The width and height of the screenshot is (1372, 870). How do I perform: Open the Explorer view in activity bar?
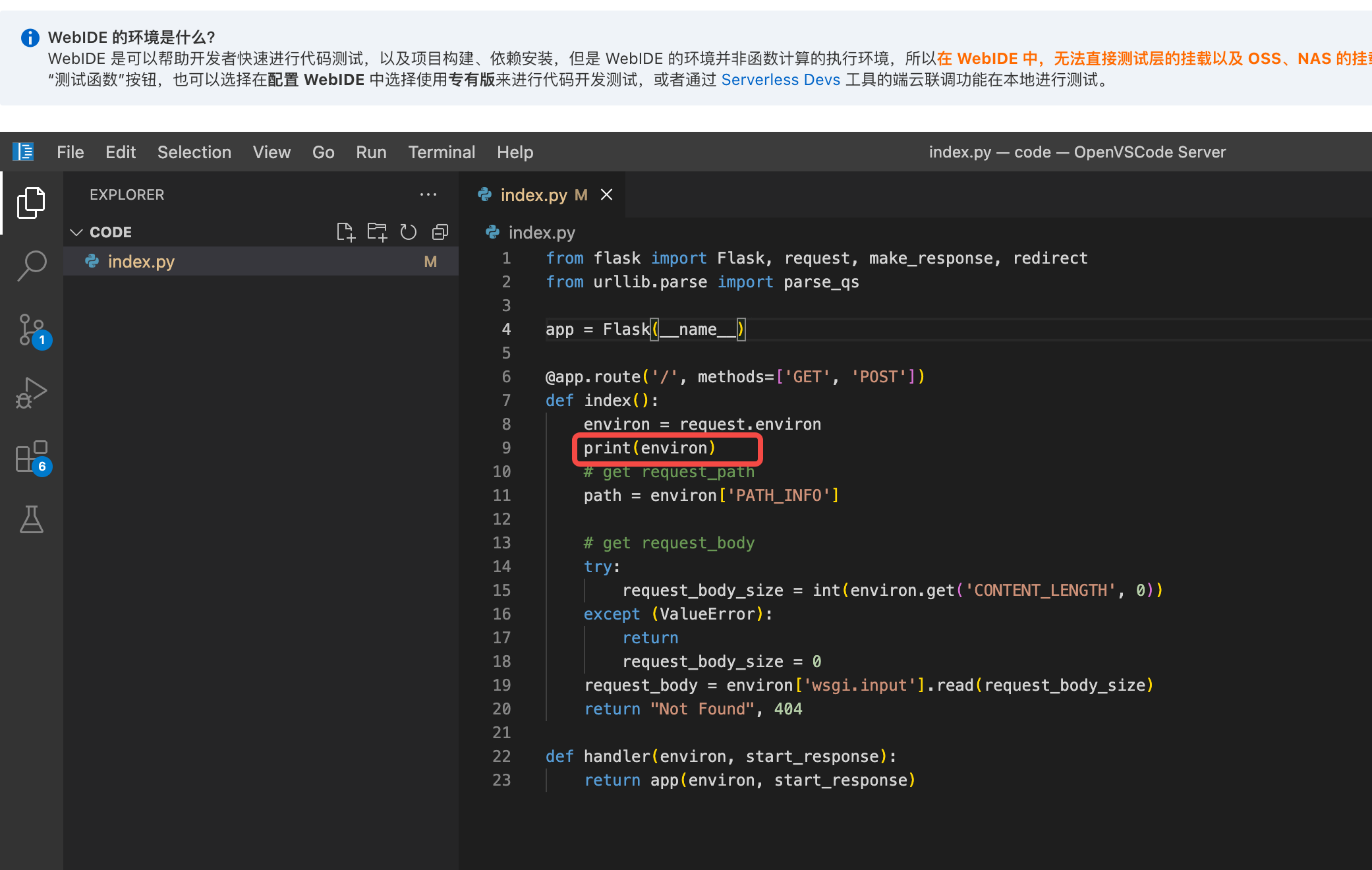[31, 202]
